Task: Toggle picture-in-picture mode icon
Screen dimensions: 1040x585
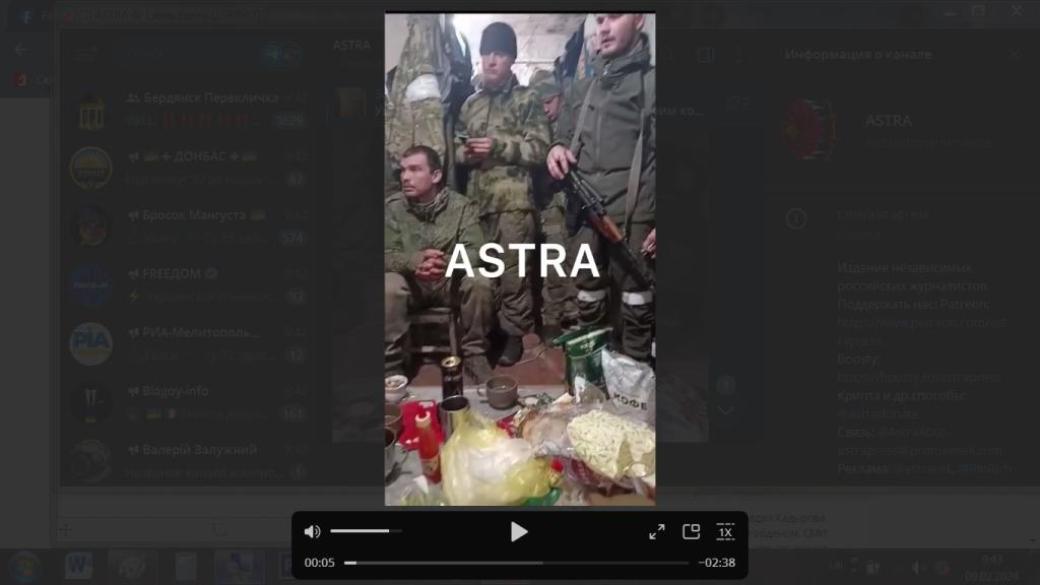Action: coord(691,532)
